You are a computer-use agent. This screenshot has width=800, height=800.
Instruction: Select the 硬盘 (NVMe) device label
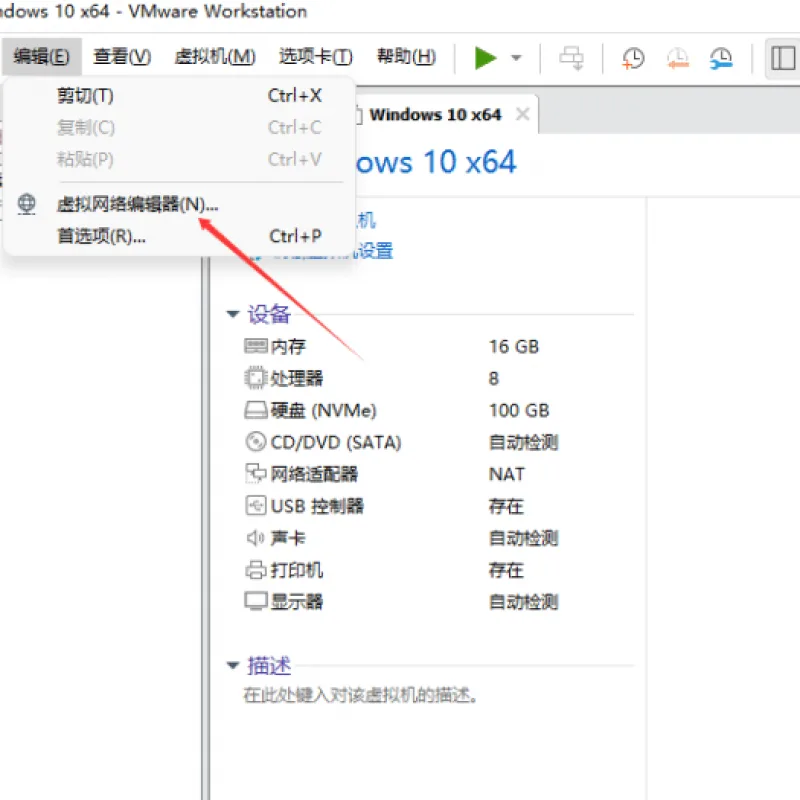(323, 410)
